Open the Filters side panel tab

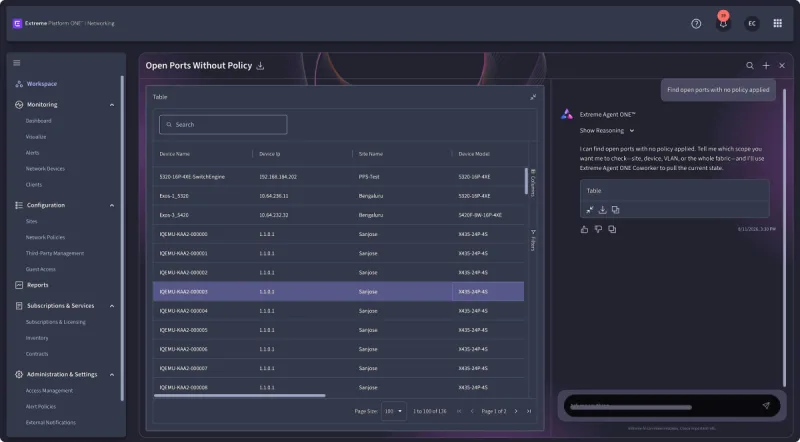[x=533, y=240]
